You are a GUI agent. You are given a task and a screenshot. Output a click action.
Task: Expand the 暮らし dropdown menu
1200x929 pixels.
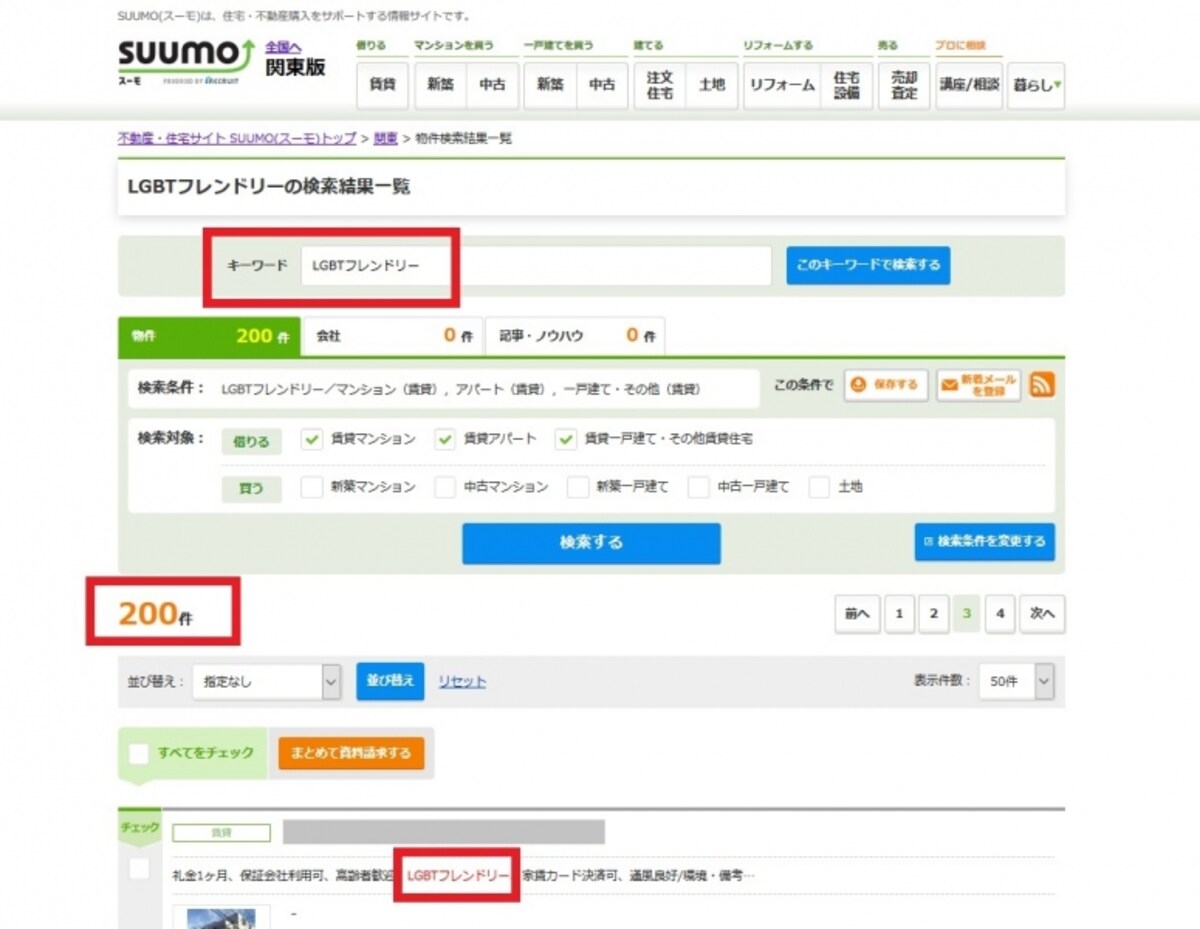[x=1036, y=85]
